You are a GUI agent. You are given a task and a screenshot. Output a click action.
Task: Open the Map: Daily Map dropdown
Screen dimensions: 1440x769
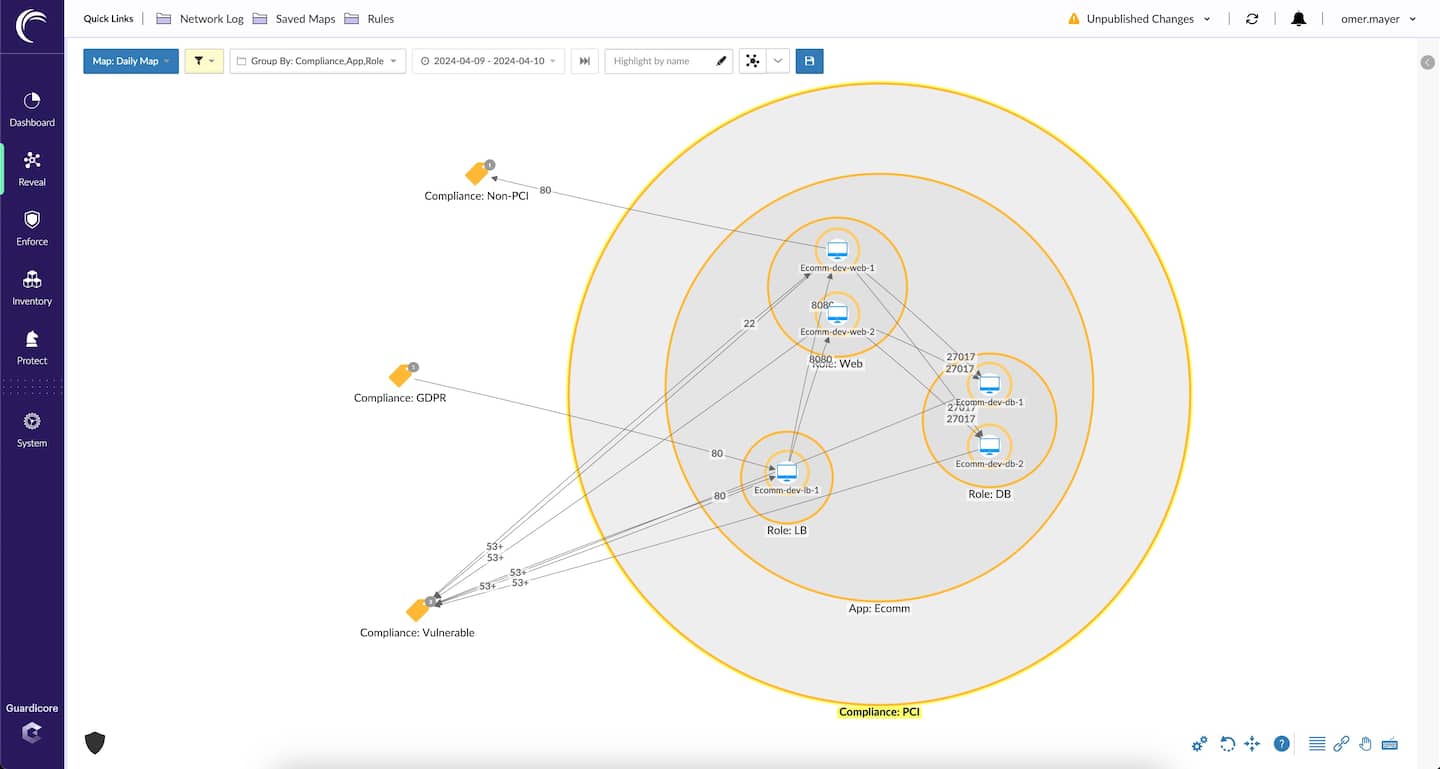pyautogui.click(x=130, y=61)
